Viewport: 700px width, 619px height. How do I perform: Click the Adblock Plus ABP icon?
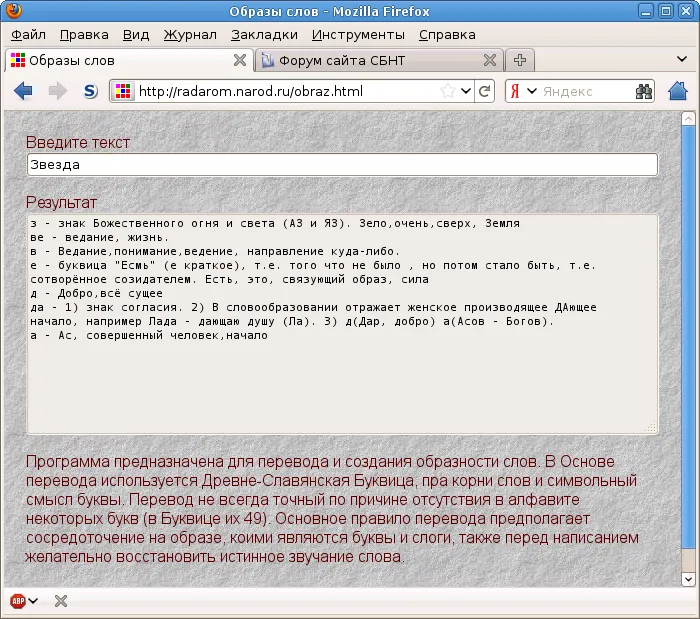pyautogui.click(x=17, y=601)
